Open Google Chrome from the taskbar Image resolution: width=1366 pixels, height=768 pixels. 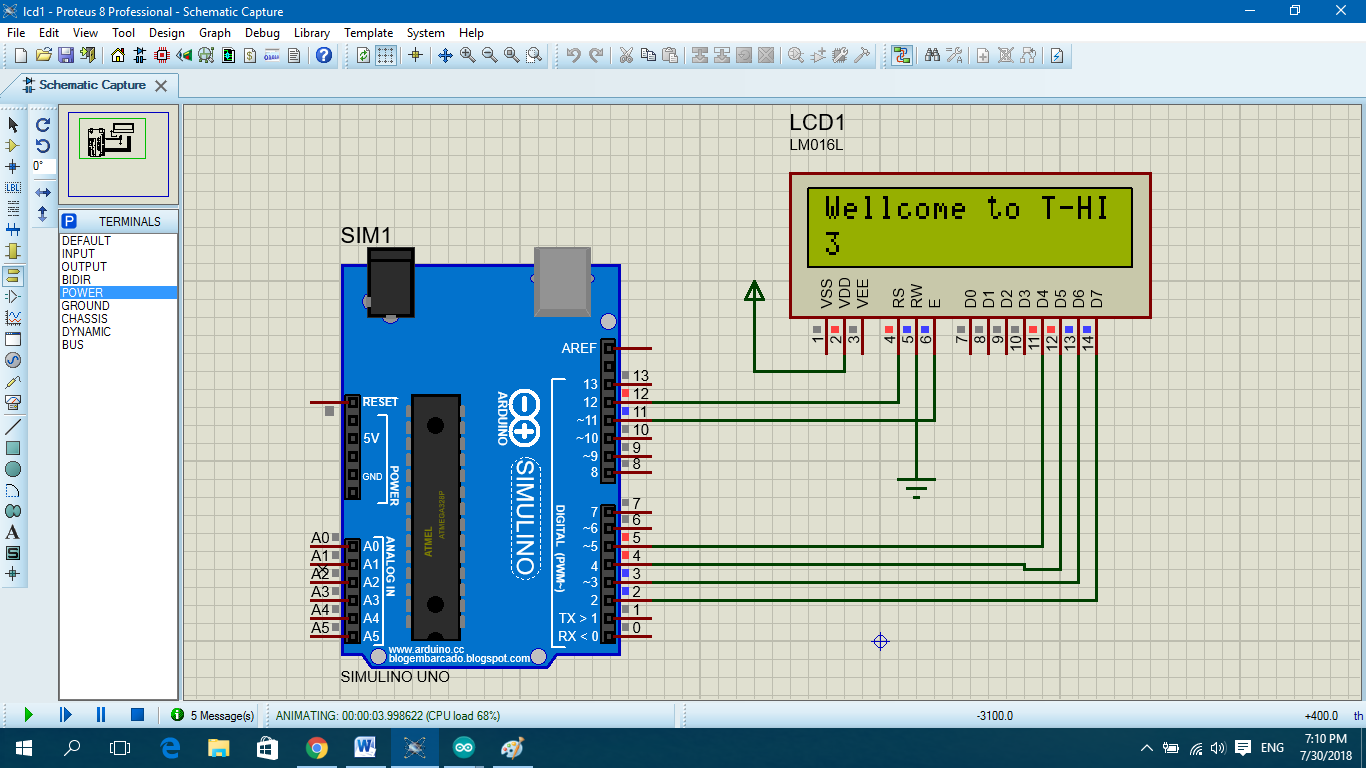(x=317, y=746)
